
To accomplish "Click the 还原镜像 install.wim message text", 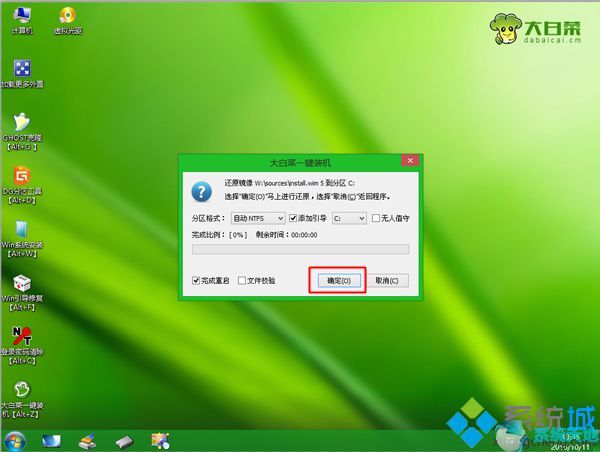I will click(x=289, y=183).
